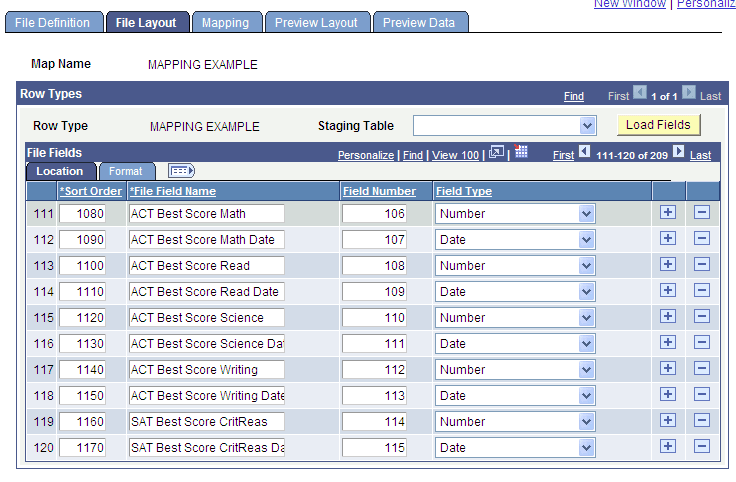Viewport: 736px width, 482px height.
Task: Edit the SAT Best Score CritReas name field
Action: (x=207, y=422)
